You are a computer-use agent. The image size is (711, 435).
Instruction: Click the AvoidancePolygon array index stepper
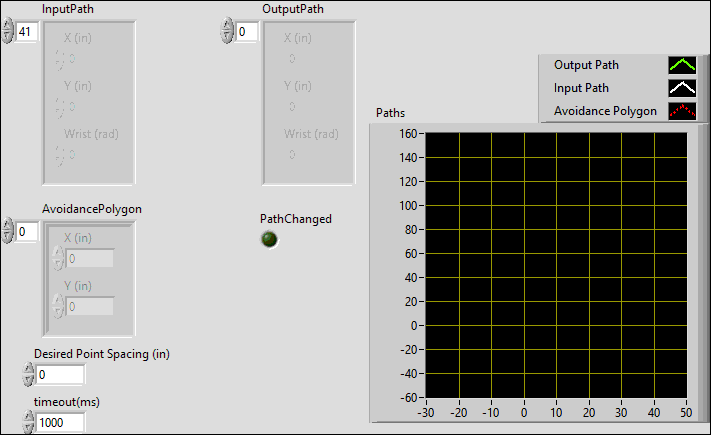[8, 230]
